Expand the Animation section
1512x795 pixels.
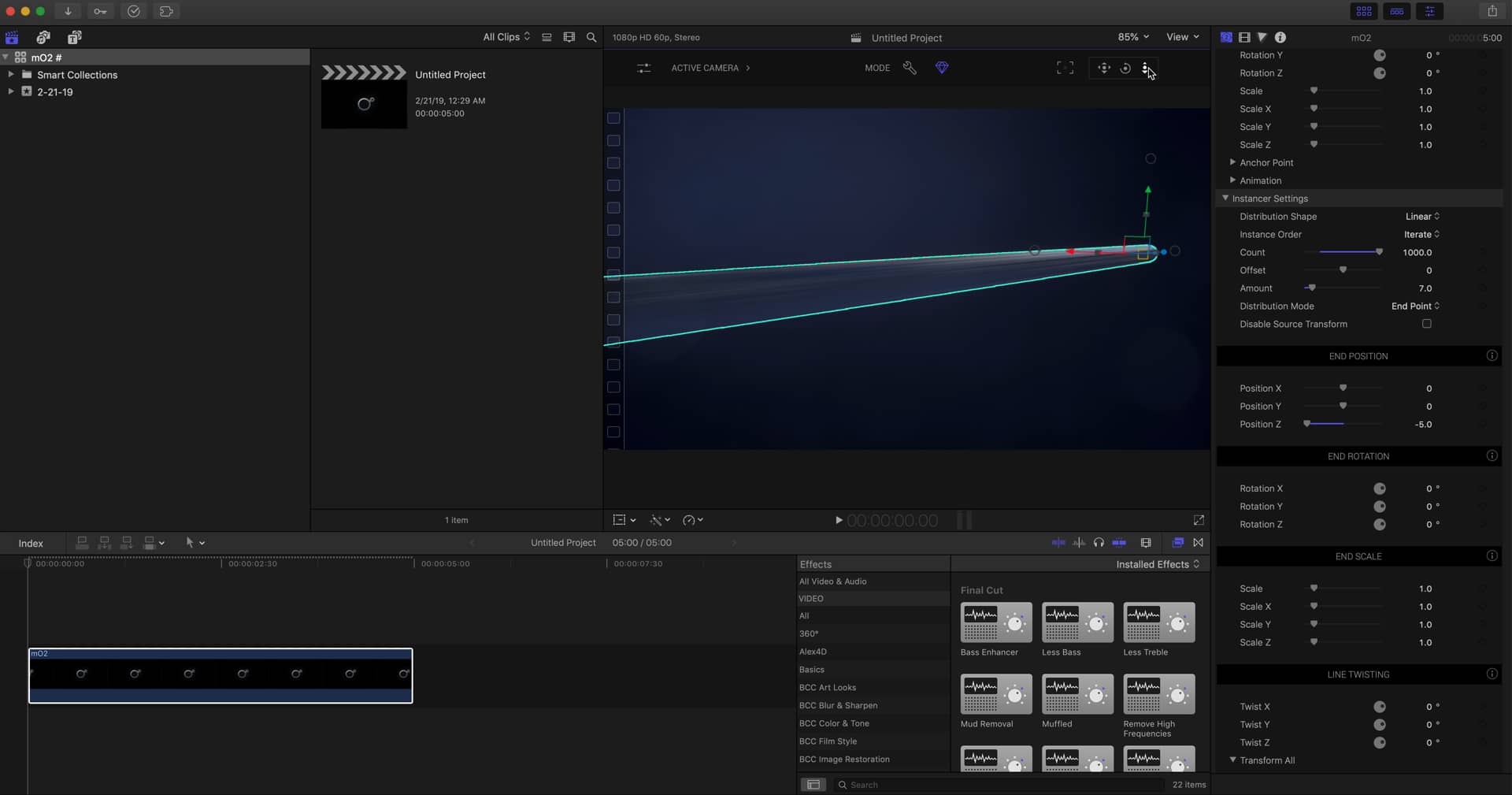point(1232,180)
